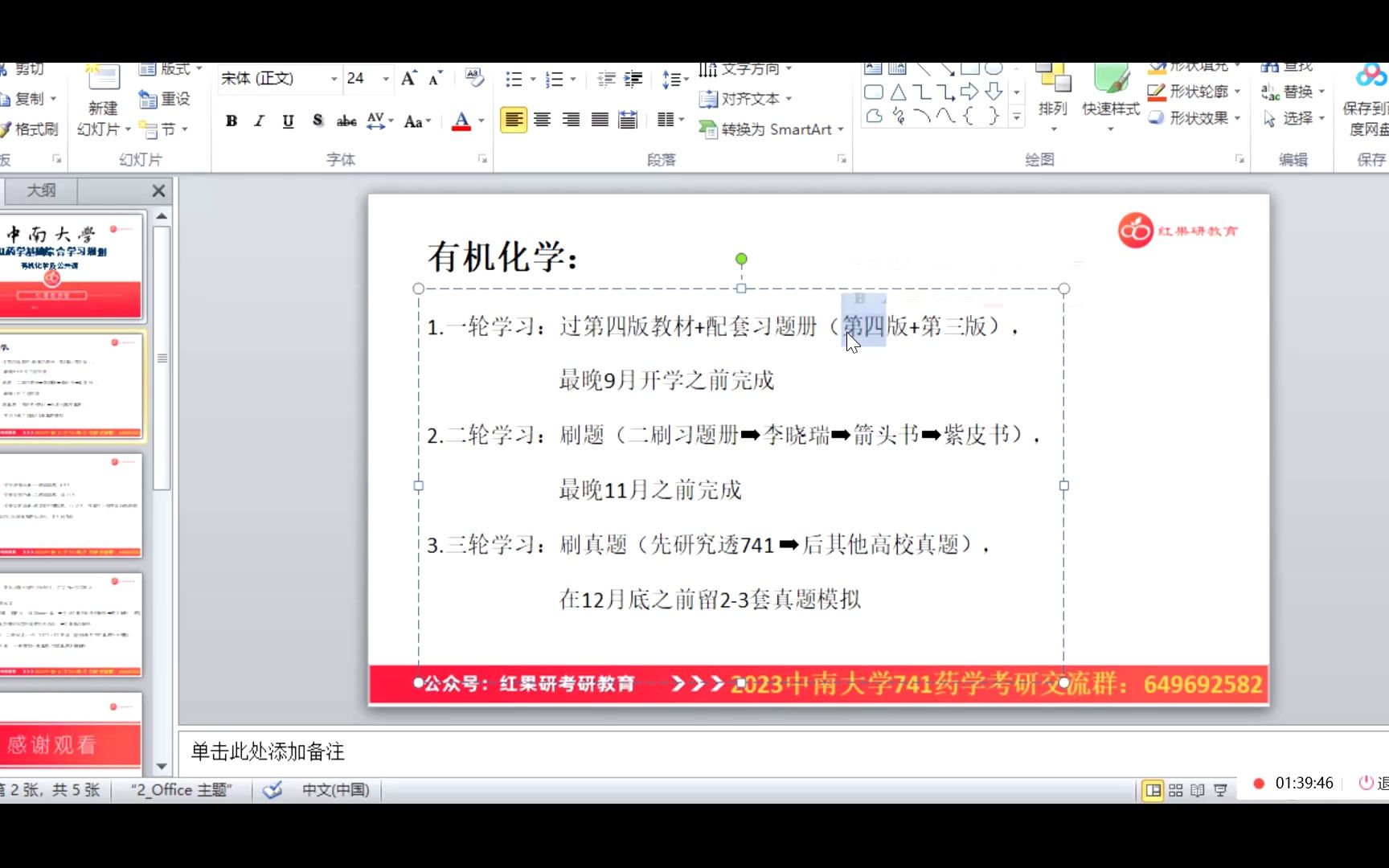Select the curve shape tool

946,117
